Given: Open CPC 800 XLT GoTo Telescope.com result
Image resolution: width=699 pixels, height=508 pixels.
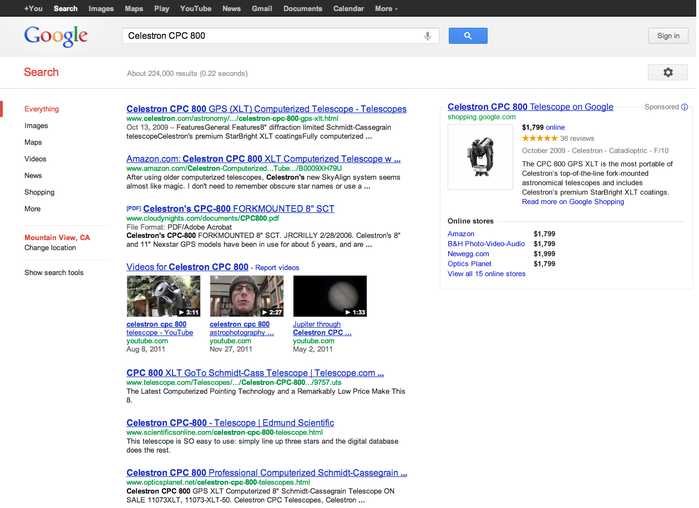Looking at the screenshot, I should click(255, 373).
